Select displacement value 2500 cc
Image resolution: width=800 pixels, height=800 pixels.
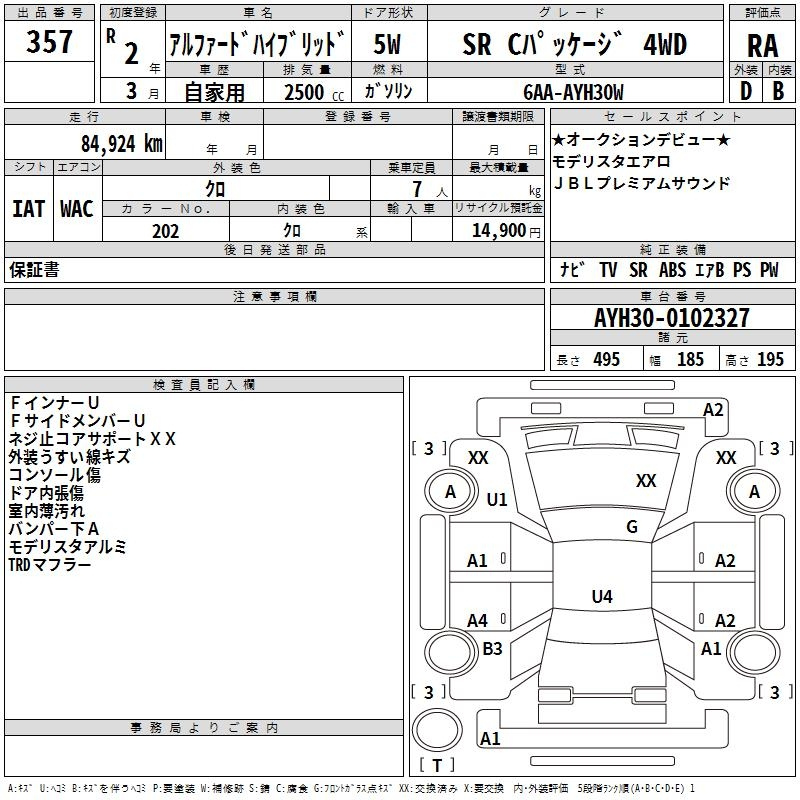pos(314,92)
